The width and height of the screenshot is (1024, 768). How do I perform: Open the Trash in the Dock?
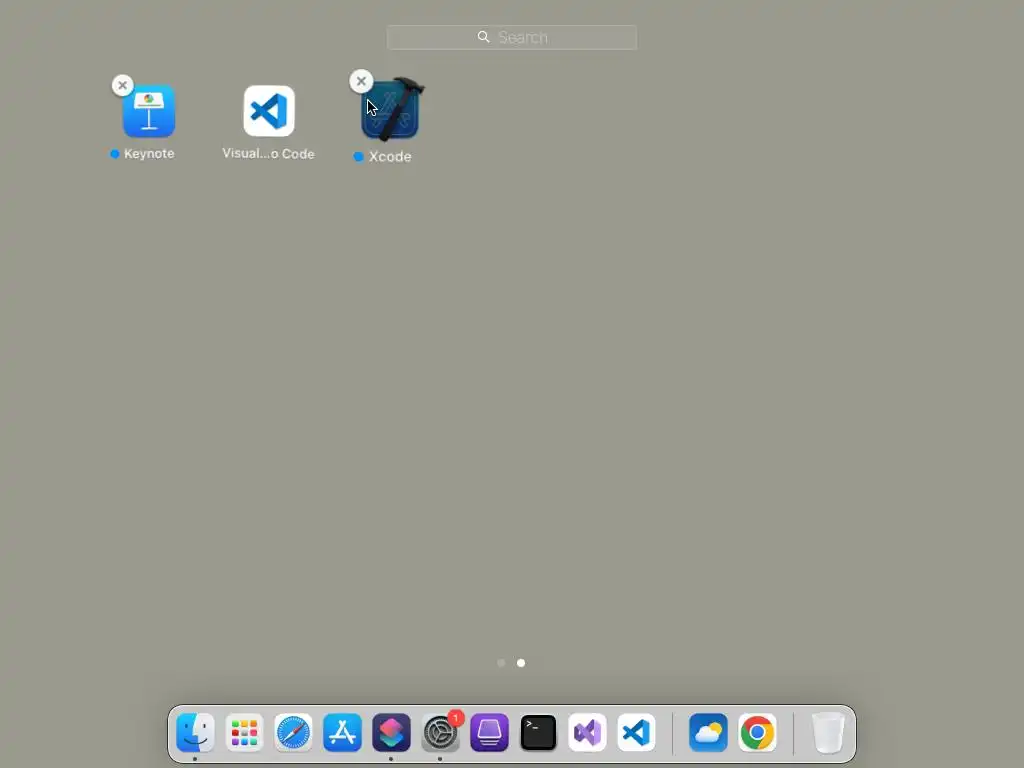coord(828,732)
